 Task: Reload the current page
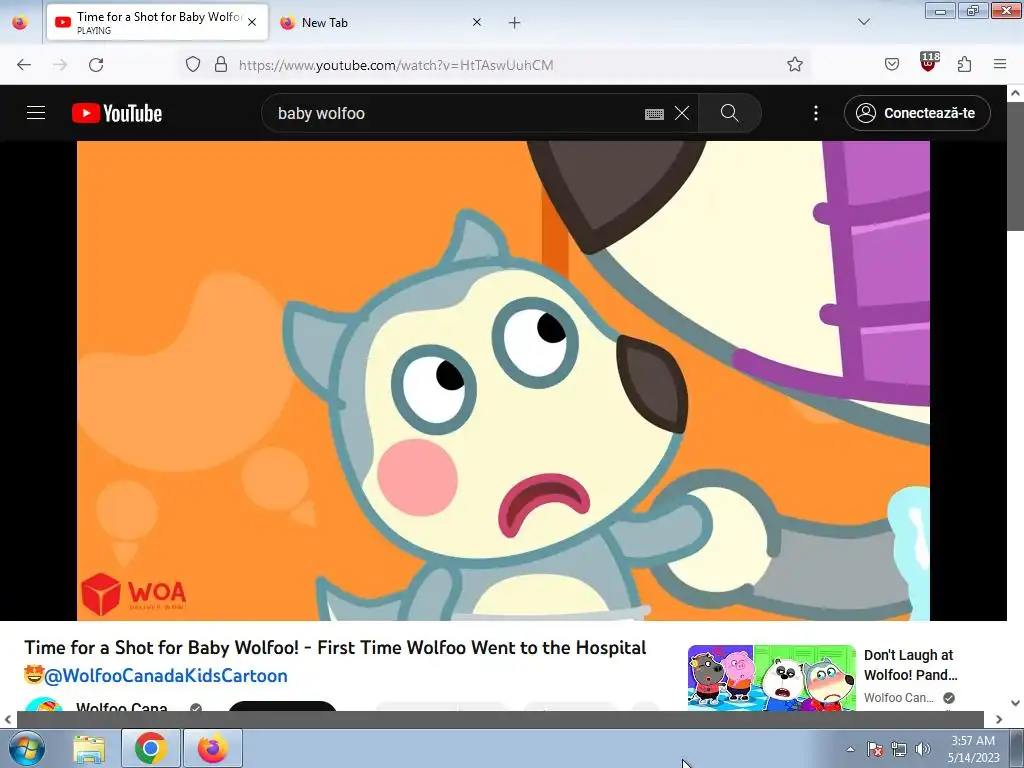pyautogui.click(x=96, y=65)
